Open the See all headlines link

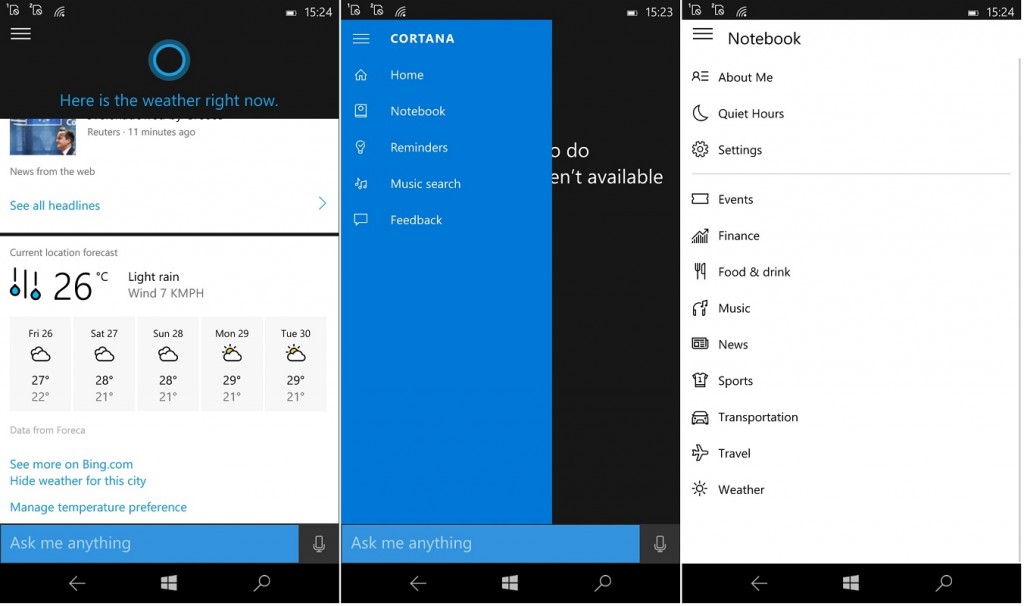[55, 205]
